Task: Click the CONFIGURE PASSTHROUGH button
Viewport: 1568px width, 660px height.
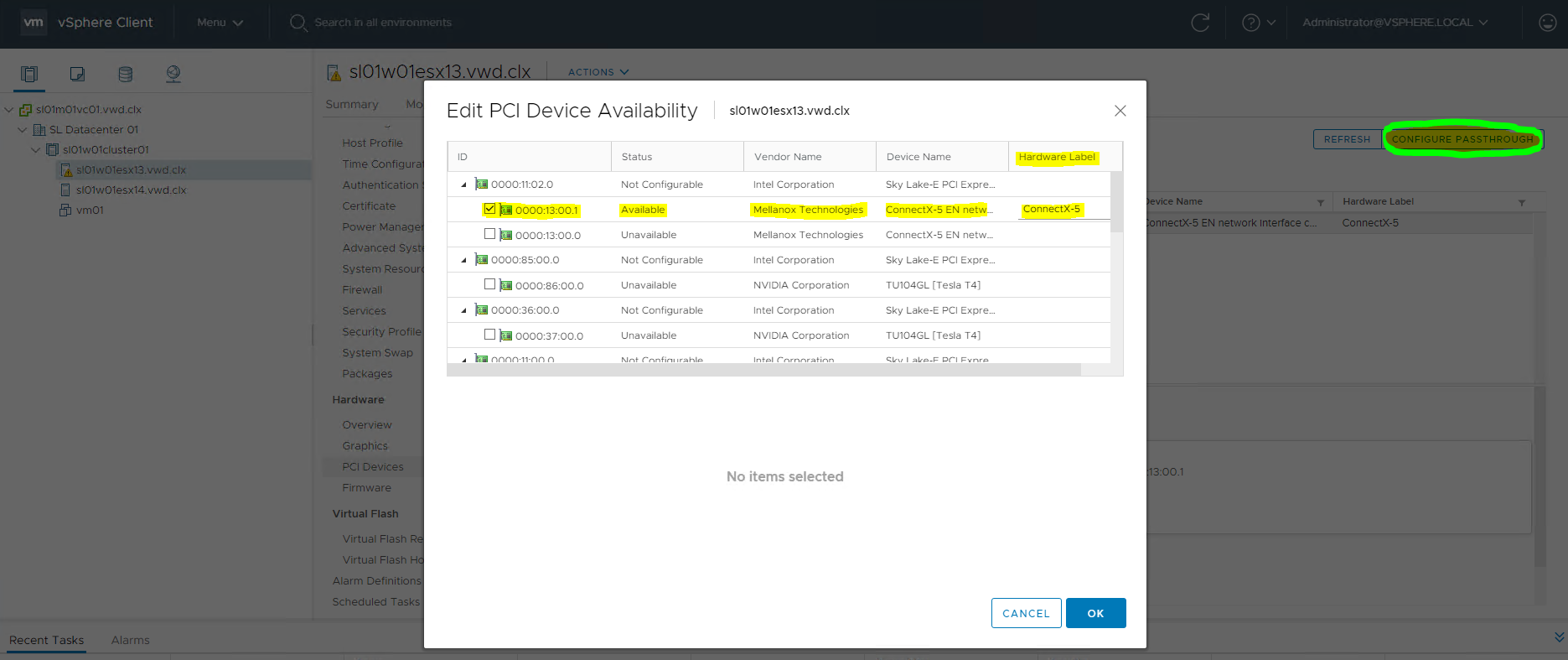Action: click(x=1462, y=139)
